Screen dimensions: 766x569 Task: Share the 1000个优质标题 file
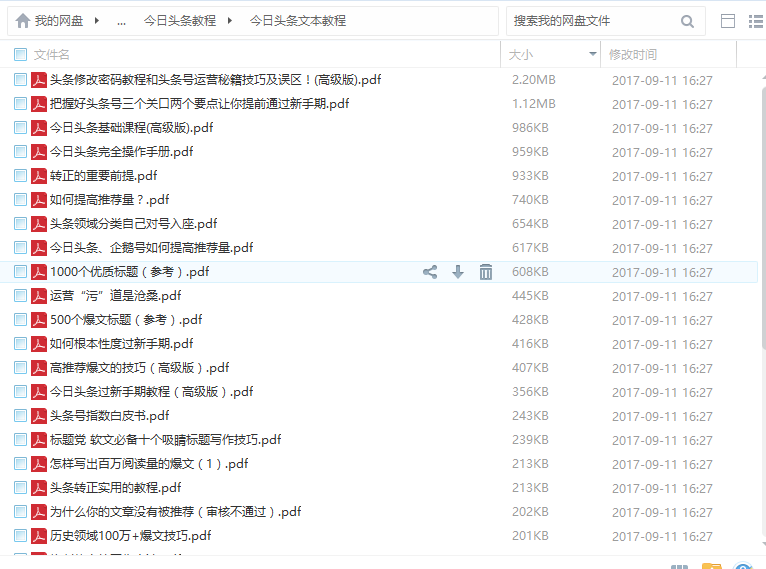[x=430, y=272]
